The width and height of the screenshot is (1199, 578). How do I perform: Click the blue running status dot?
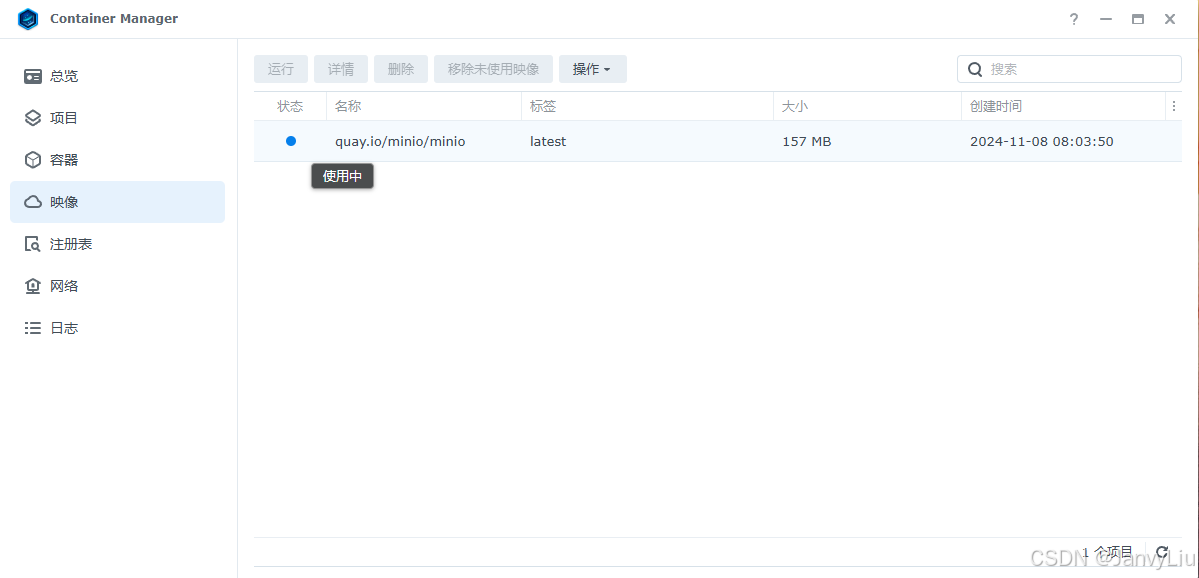[x=290, y=141]
